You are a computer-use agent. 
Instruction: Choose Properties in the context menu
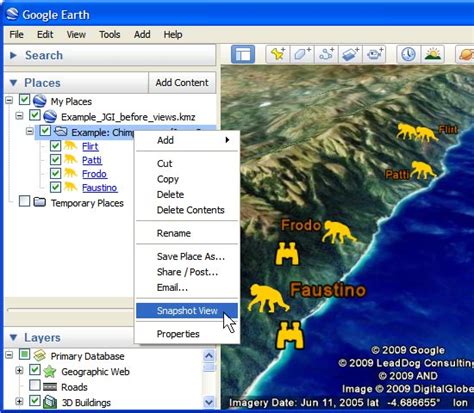187,334
